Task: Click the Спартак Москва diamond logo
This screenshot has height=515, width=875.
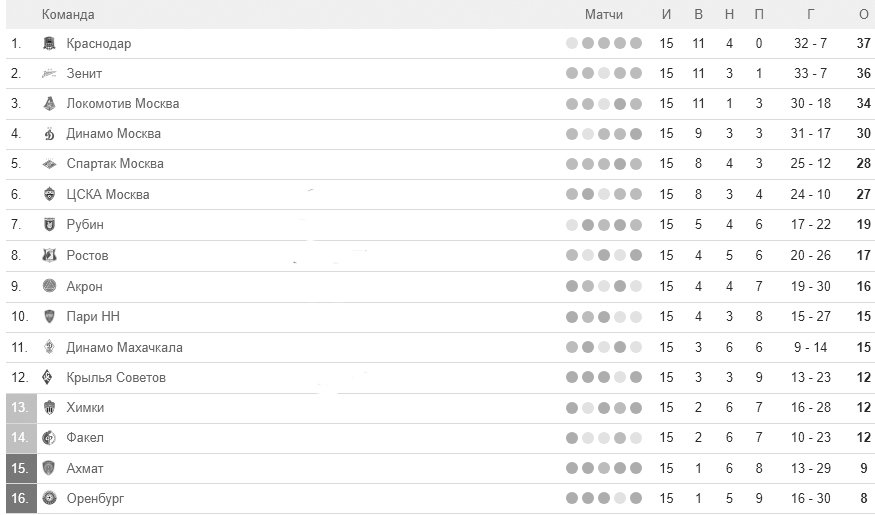Action: coord(49,163)
